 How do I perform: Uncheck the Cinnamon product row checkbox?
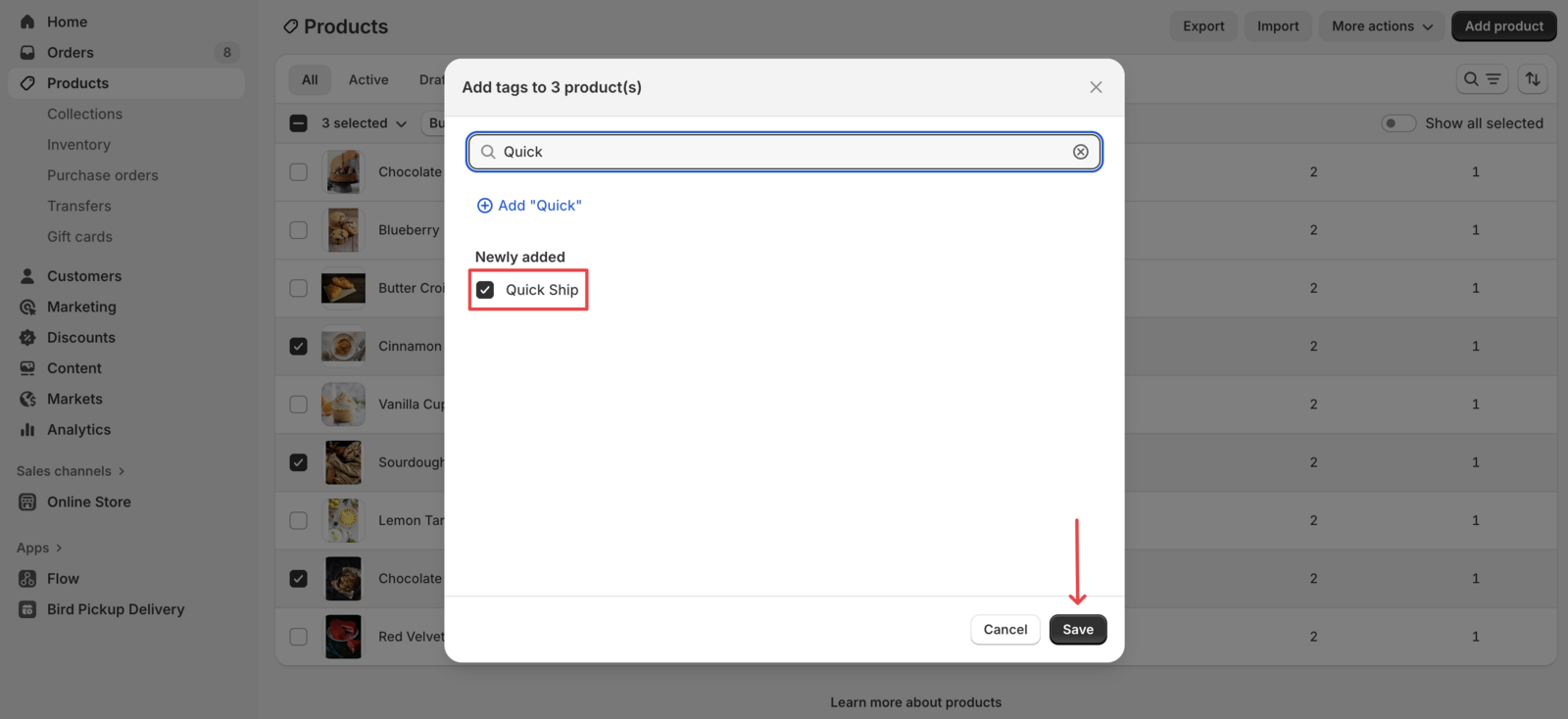click(299, 347)
